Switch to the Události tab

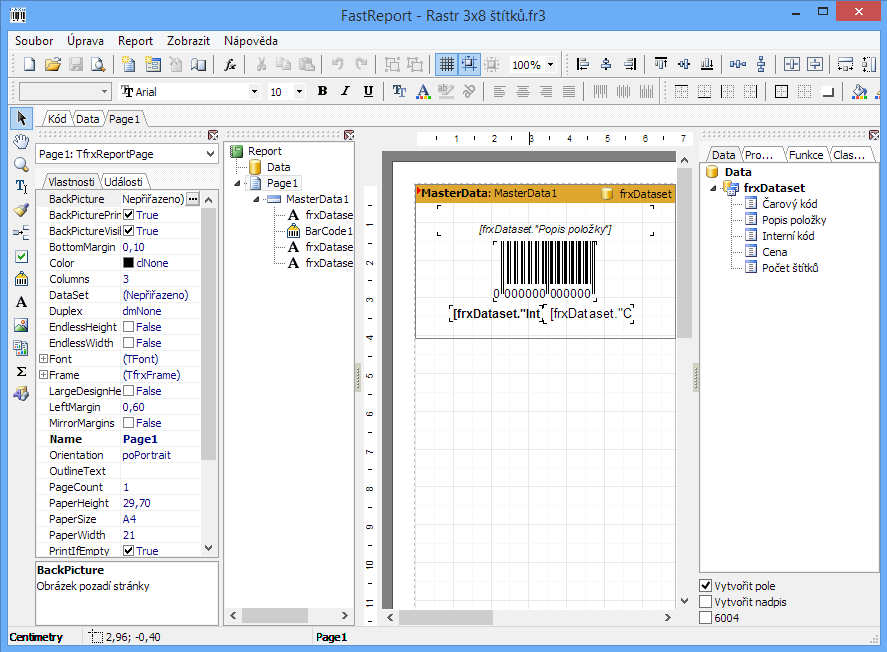pyautogui.click(x=123, y=182)
